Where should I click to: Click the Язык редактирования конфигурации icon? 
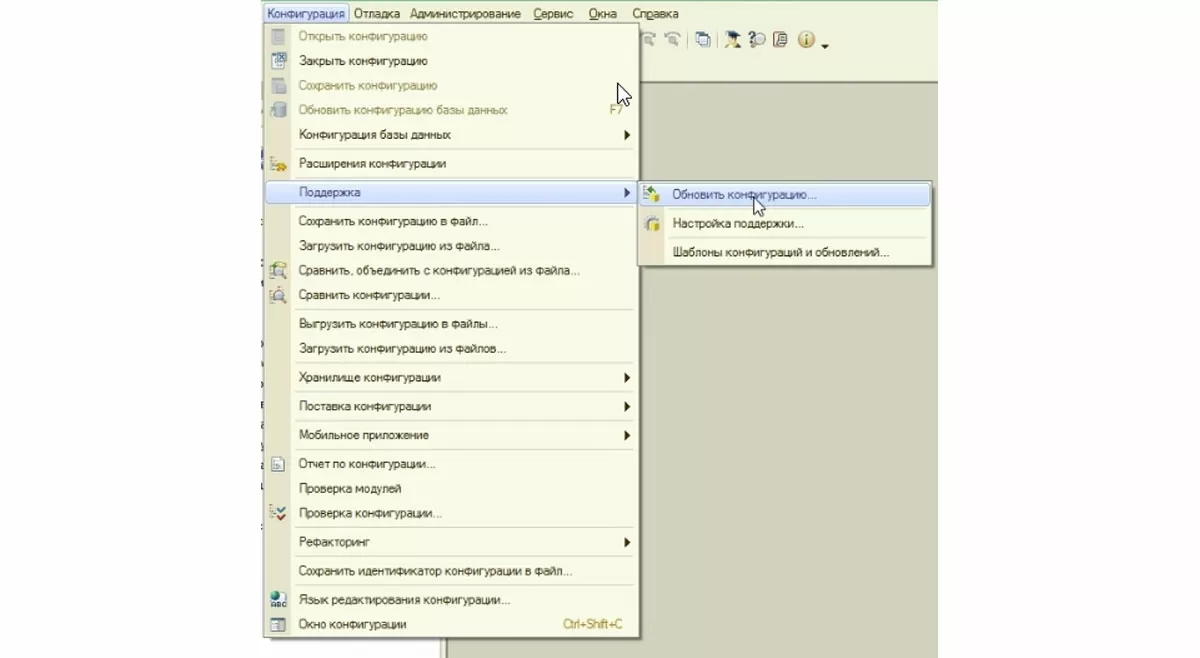279,600
